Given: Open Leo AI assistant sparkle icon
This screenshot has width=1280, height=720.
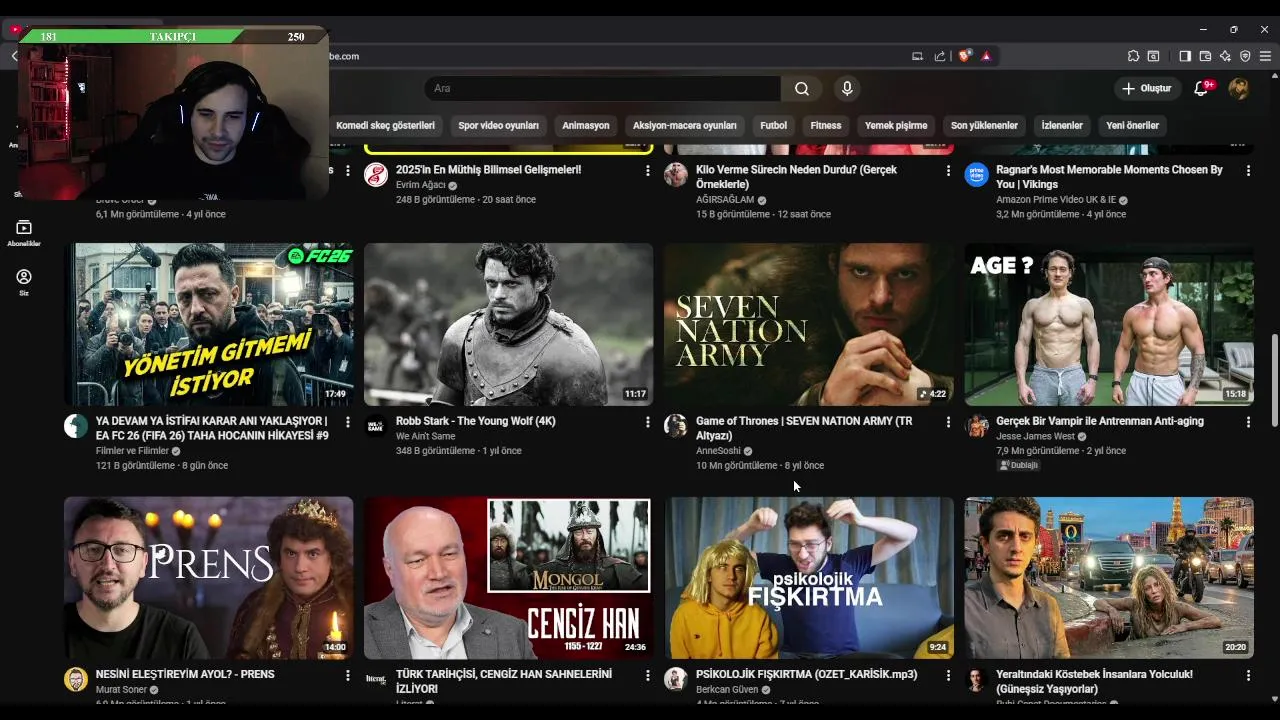Looking at the screenshot, I should pos(1225,56).
